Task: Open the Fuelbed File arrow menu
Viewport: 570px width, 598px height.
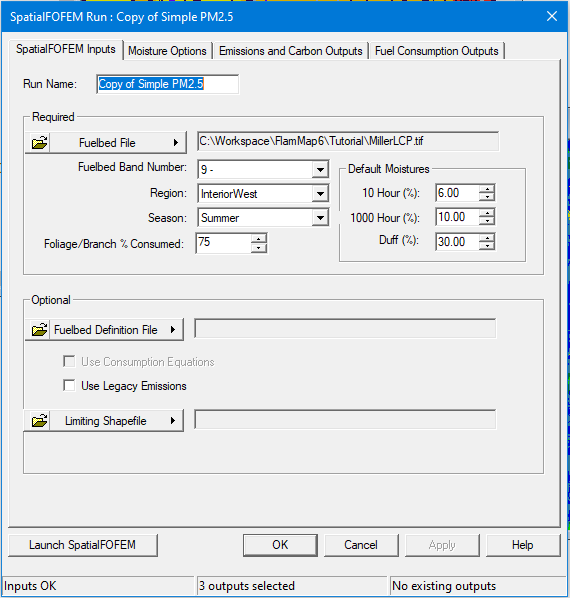Action: coord(176,143)
